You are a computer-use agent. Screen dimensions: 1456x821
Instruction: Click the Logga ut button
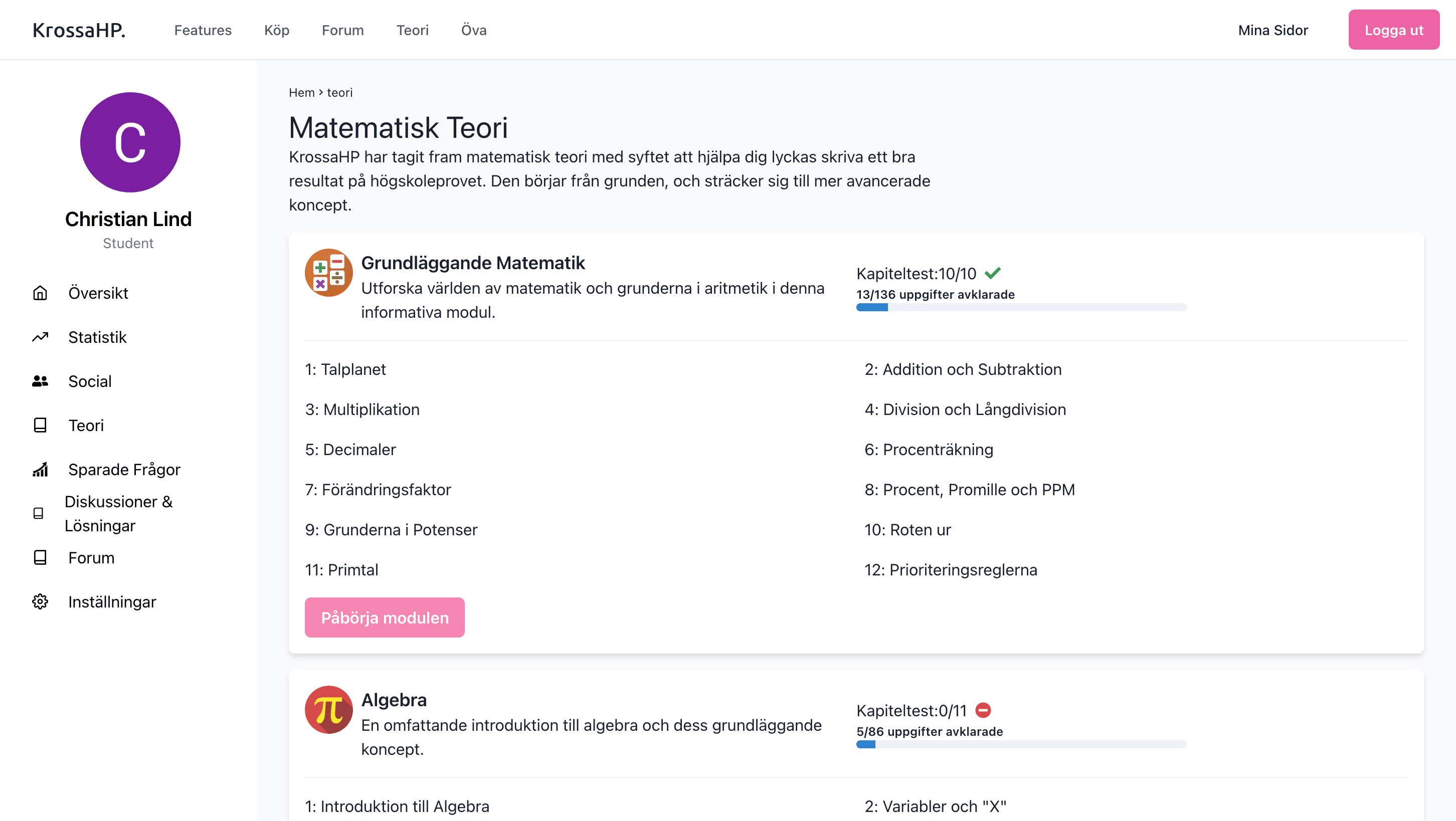(x=1393, y=30)
